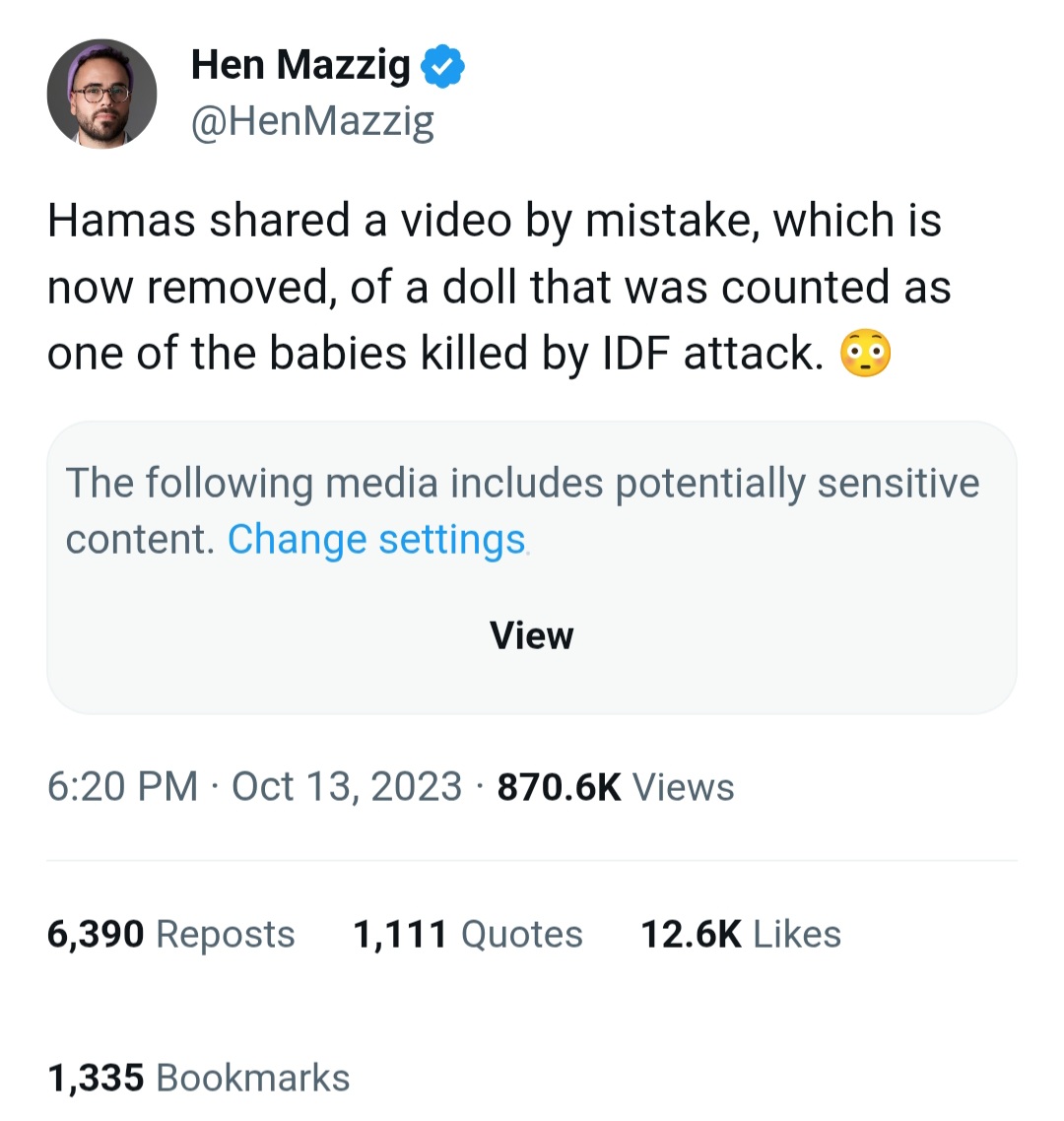
Task: Click the blue verified checkmark badge
Action: [442, 67]
